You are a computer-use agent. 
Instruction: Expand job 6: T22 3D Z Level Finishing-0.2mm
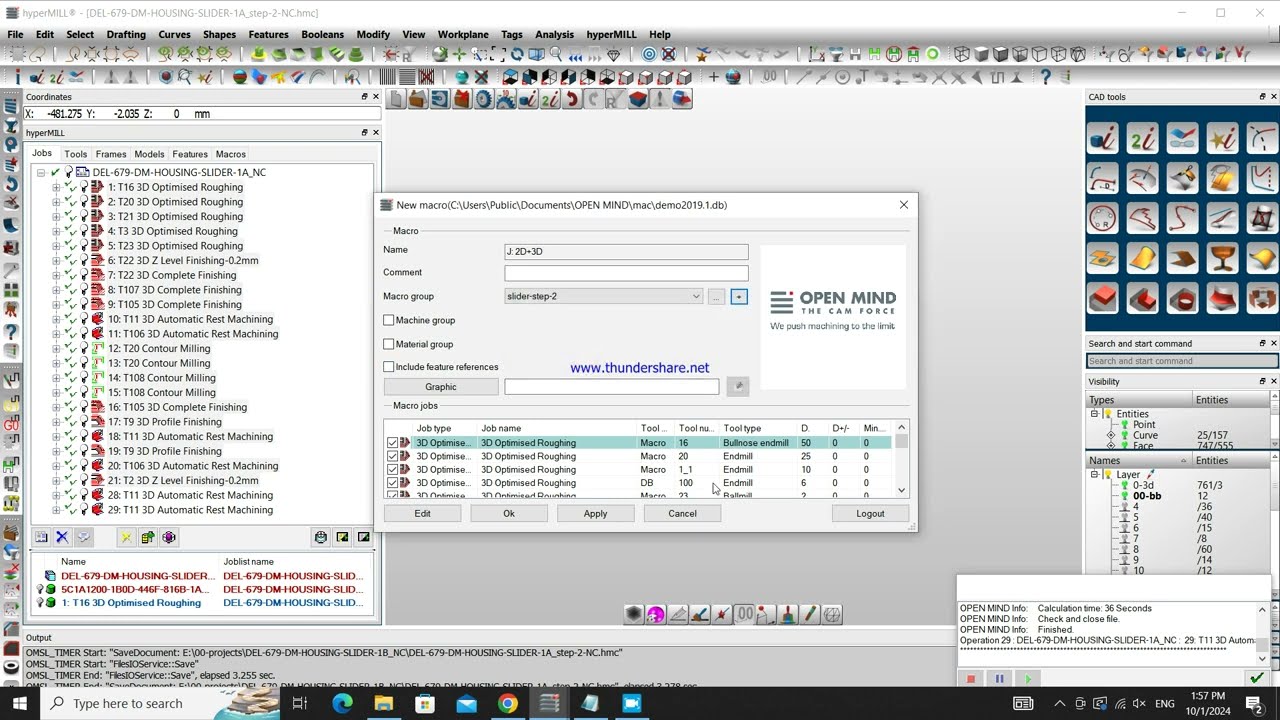pos(57,260)
